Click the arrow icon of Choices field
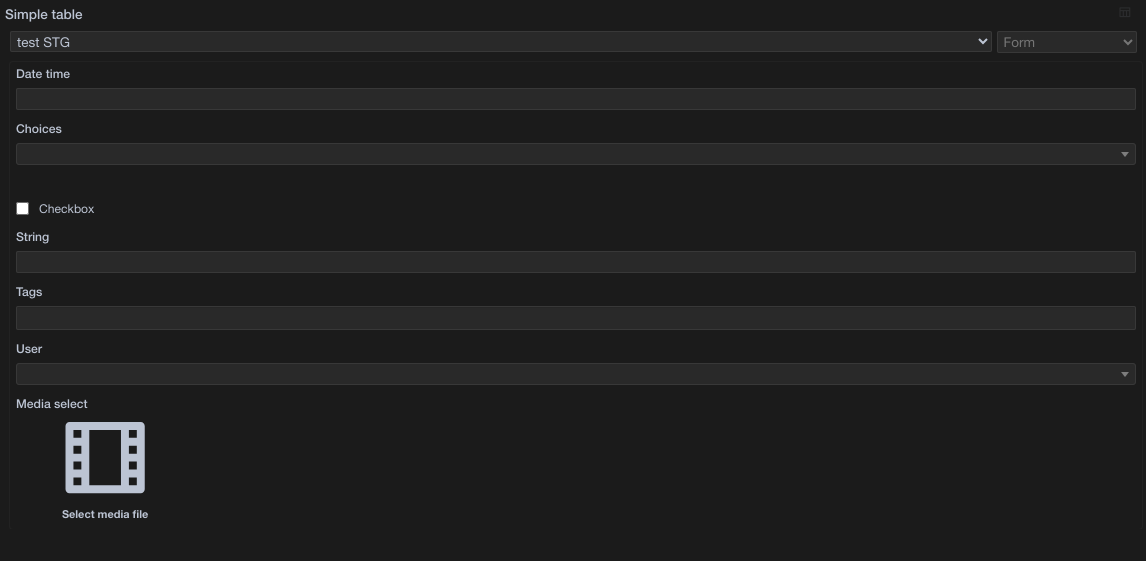 (x=1125, y=154)
